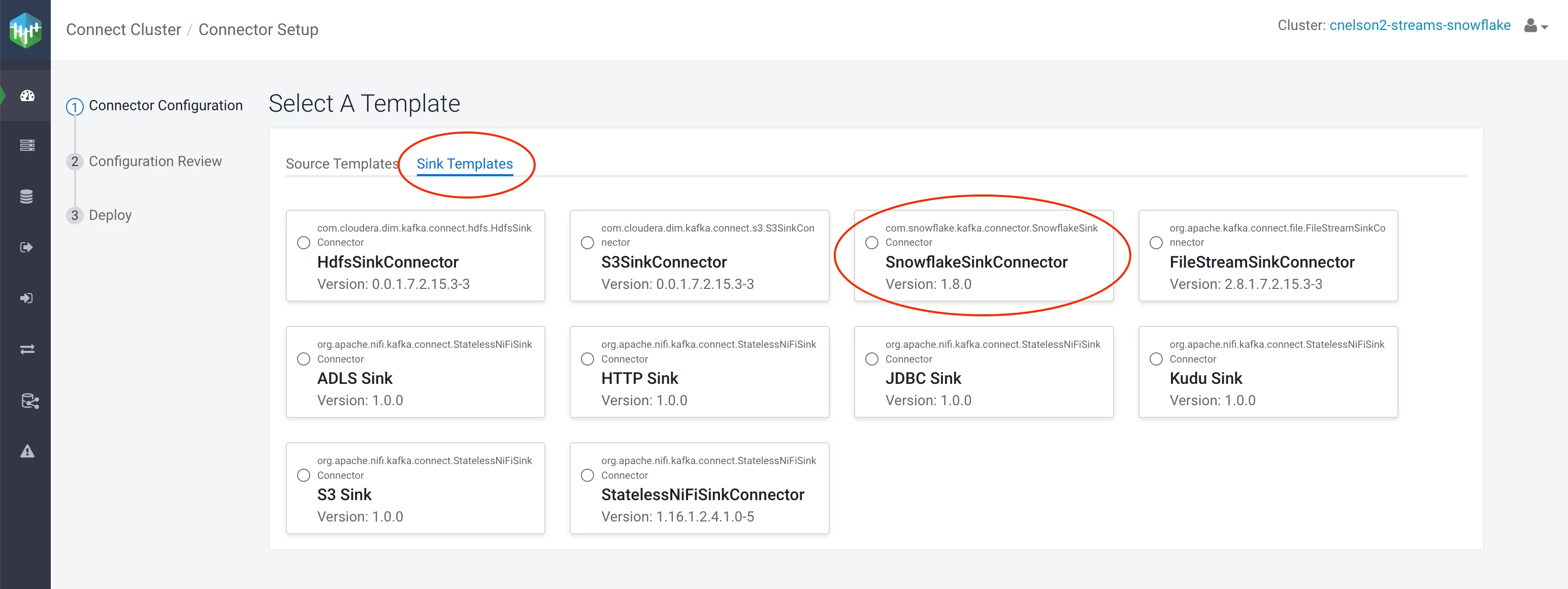The image size is (1568, 589).
Task: Open the Brokers server-stack sidebar icon
Action: click(27, 145)
